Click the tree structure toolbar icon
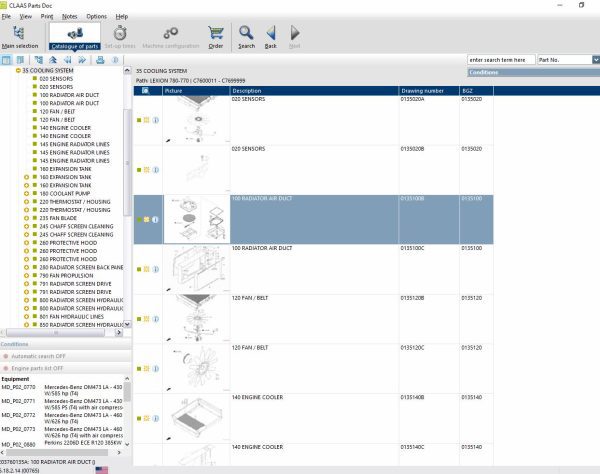 click(39, 60)
